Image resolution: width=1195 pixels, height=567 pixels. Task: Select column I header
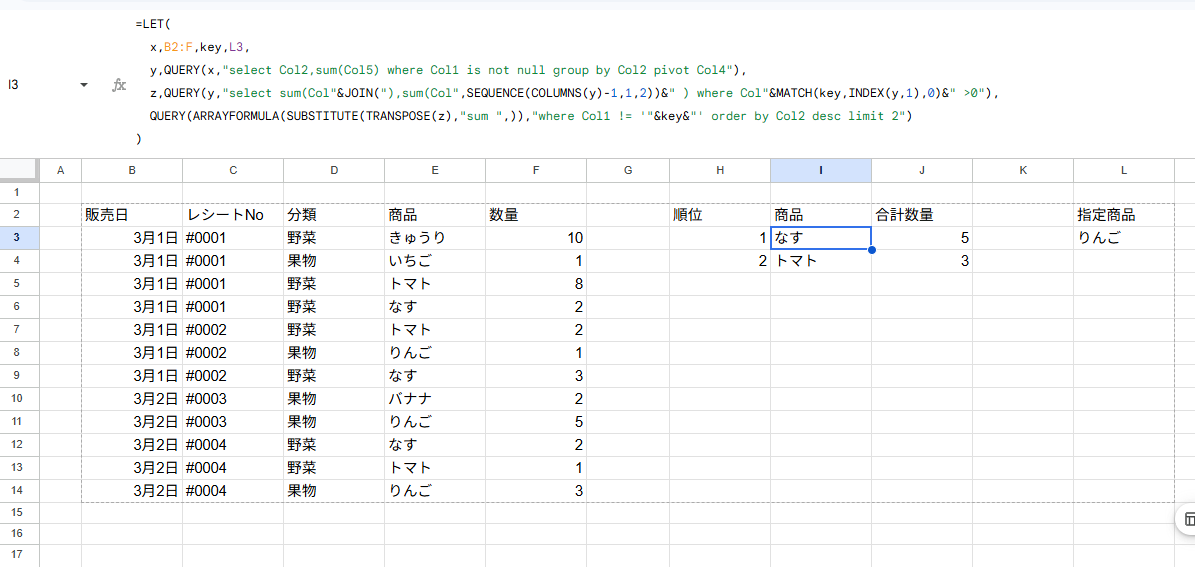point(821,171)
